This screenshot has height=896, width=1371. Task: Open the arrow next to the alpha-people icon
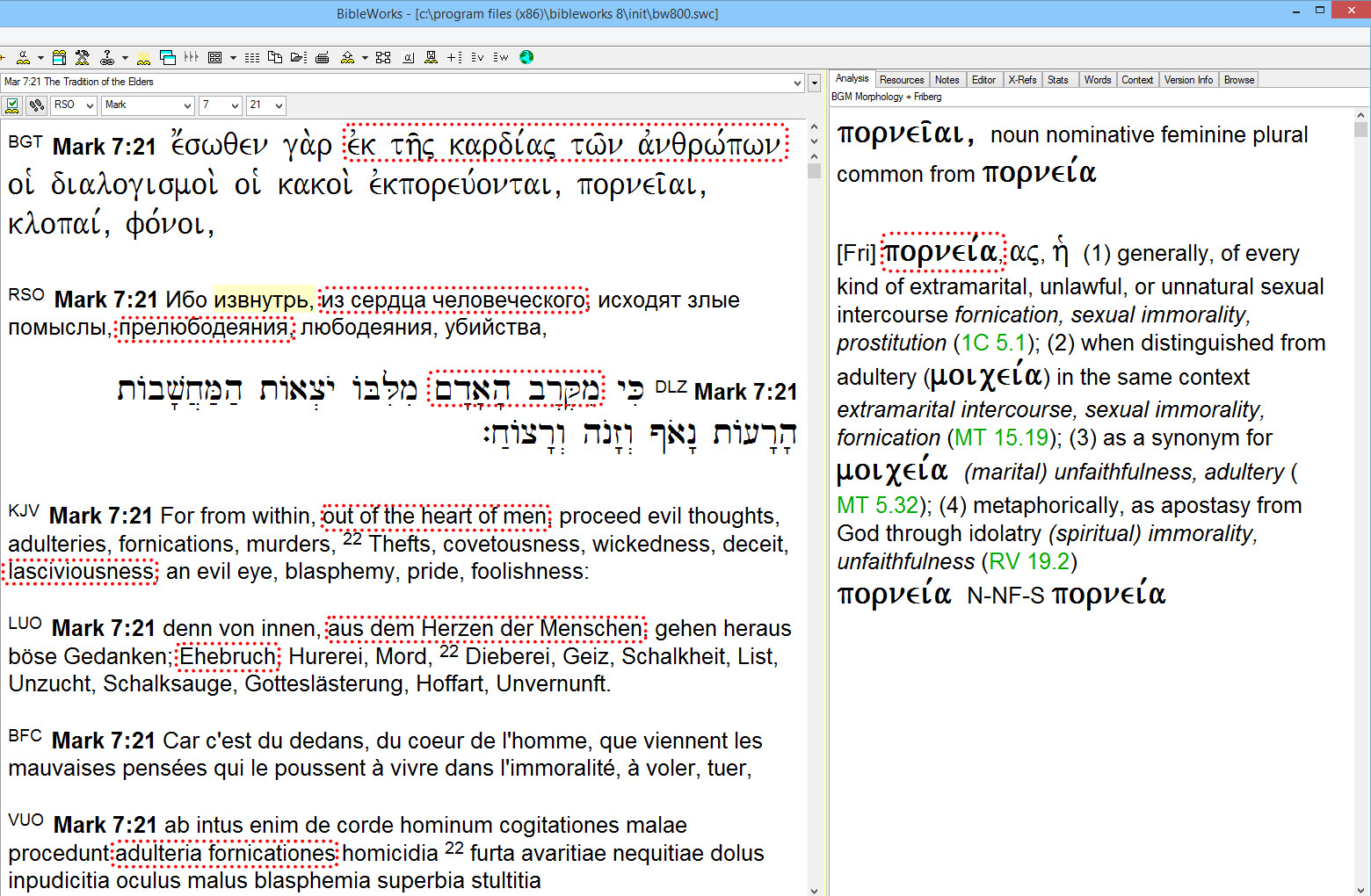pos(40,58)
